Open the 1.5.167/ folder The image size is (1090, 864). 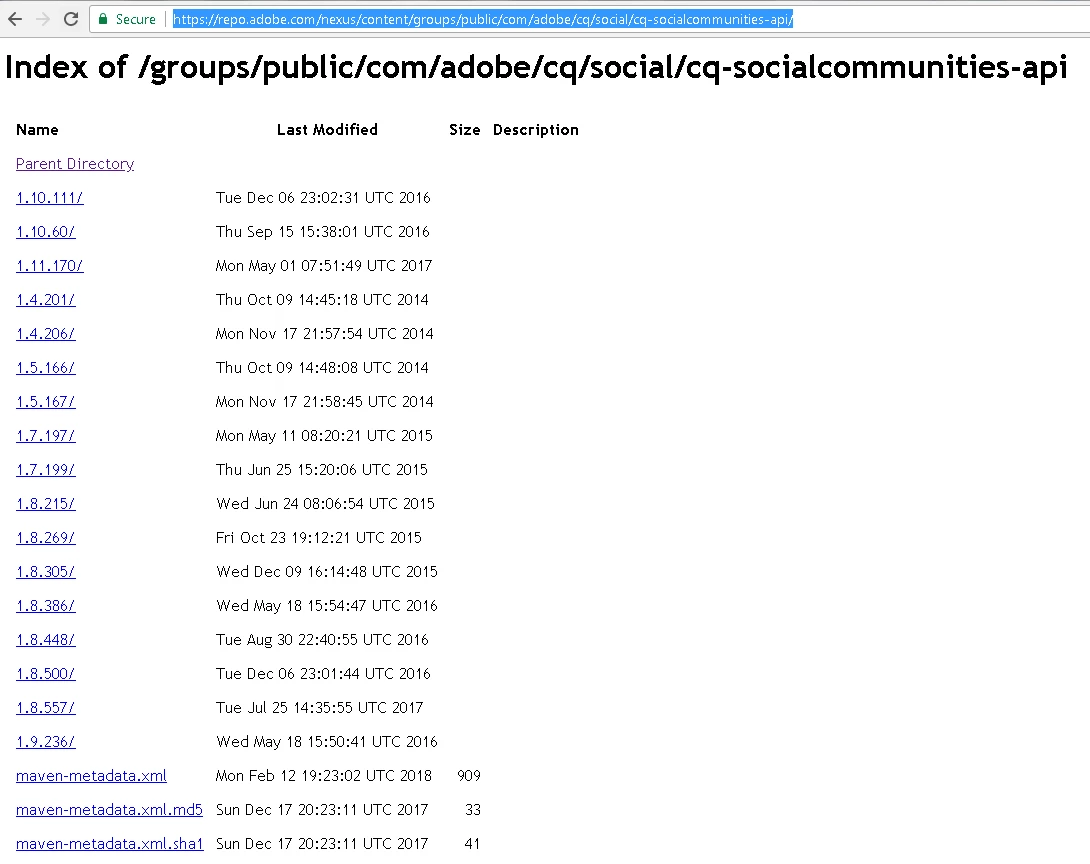tap(46, 402)
